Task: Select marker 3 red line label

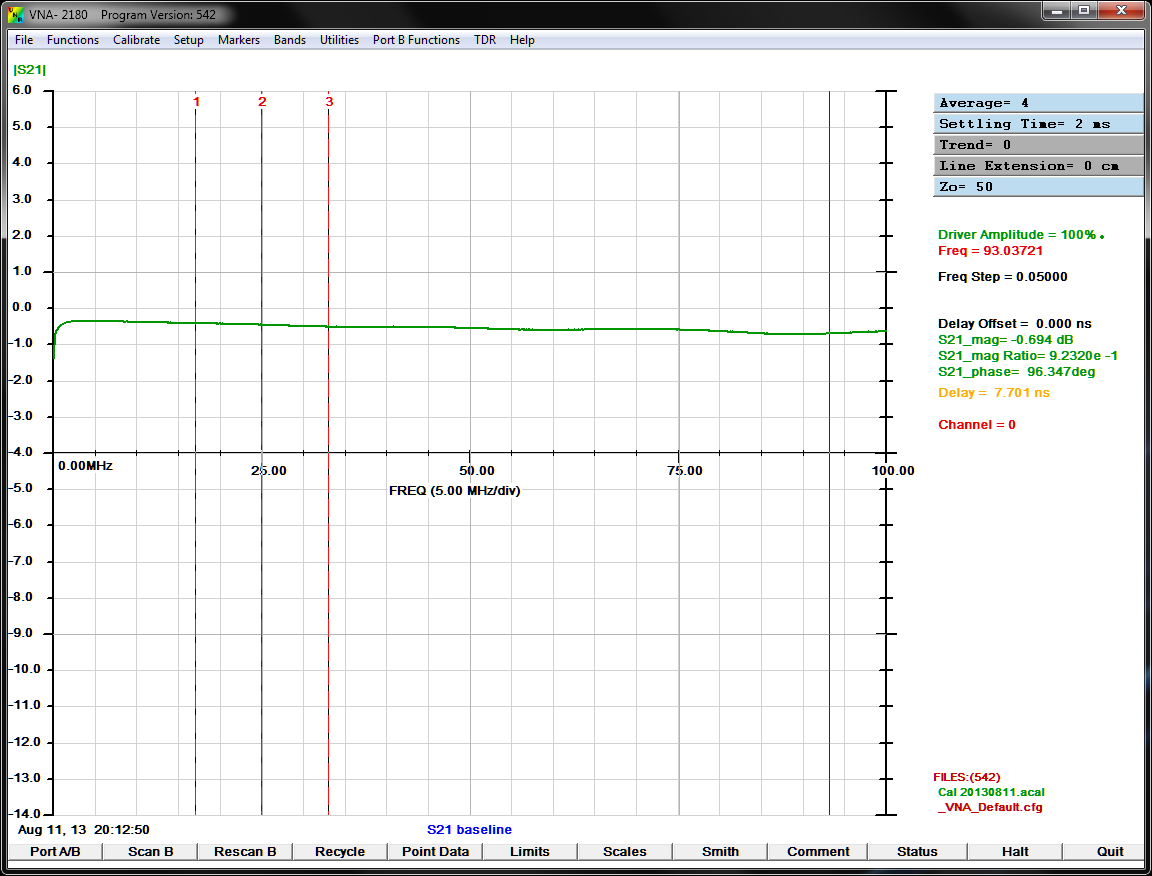Action: pyautogui.click(x=329, y=102)
